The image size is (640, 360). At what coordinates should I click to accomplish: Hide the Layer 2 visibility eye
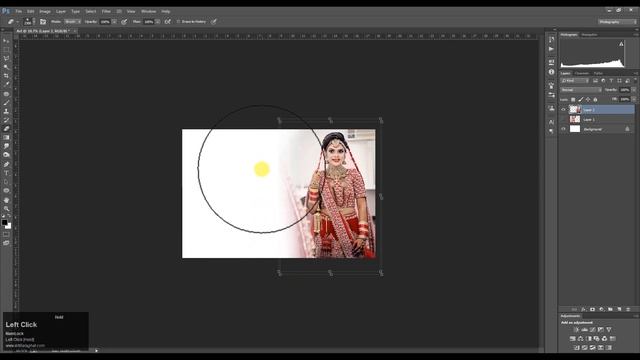(563, 109)
